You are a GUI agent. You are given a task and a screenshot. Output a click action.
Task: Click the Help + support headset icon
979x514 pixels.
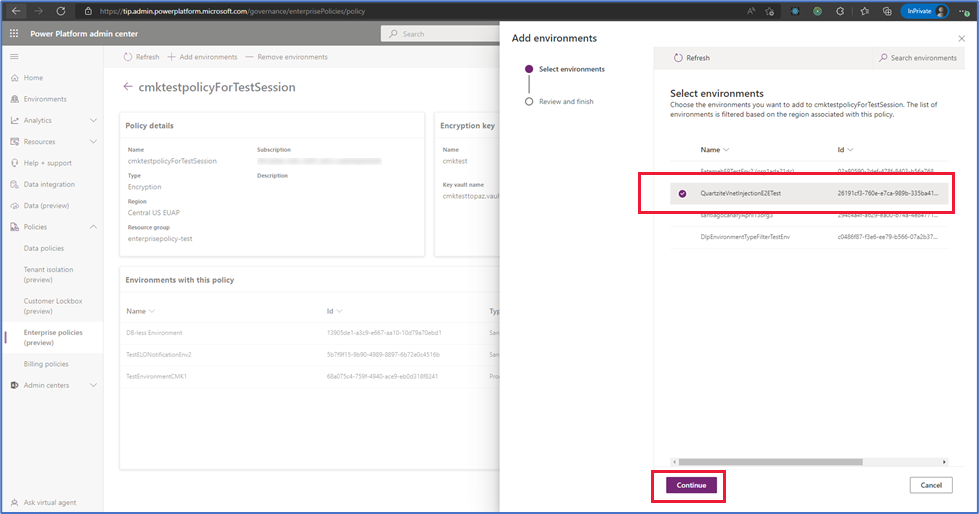point(15,162)
